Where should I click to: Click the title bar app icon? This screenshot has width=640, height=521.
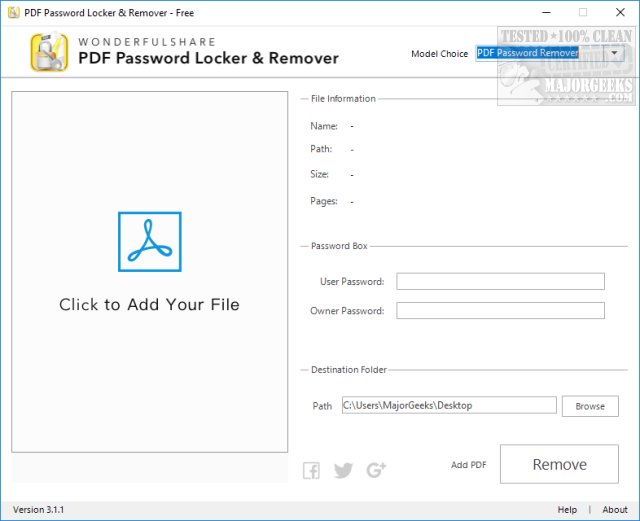(x=13, y=13)
